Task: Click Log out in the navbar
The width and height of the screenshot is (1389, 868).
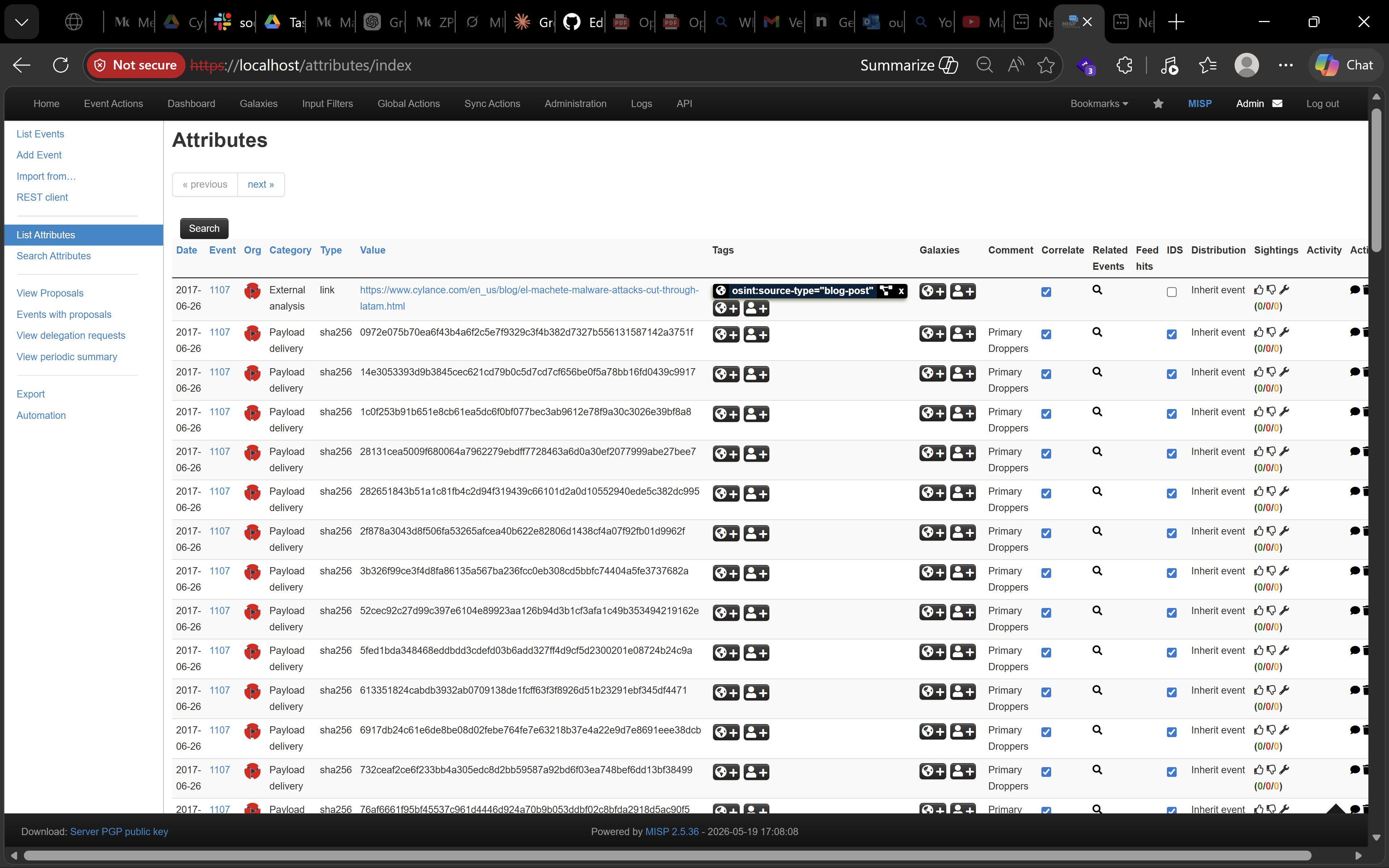Action: point(1322,104)
